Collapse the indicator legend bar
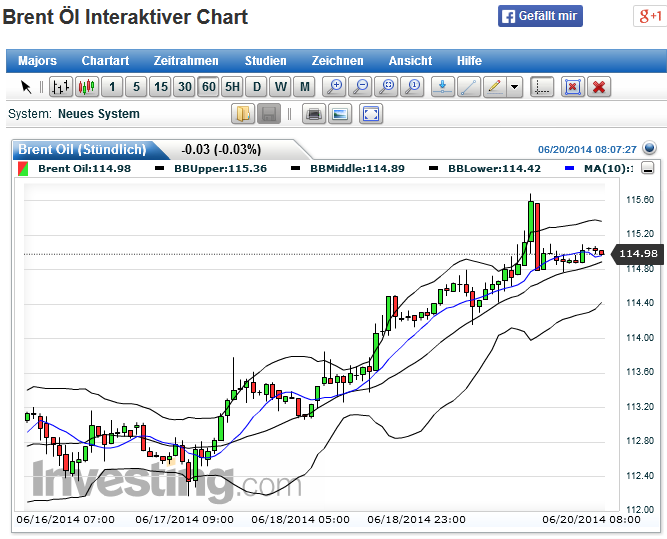This screenshot has width=667, height=539. 648,168
